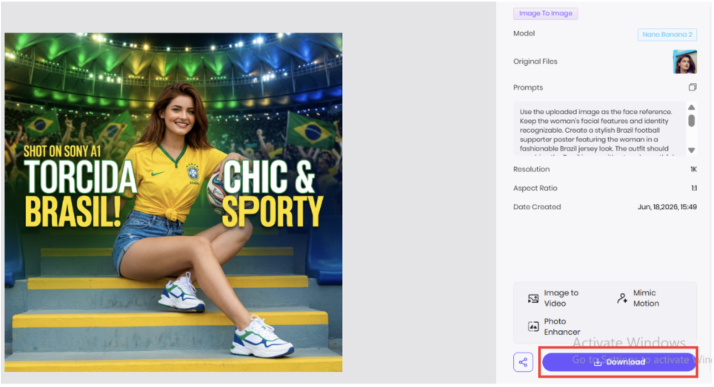Click the date value Jun, 18,2026, 15:49
This screenshot has height=387, width=714.
click(667, 207)
